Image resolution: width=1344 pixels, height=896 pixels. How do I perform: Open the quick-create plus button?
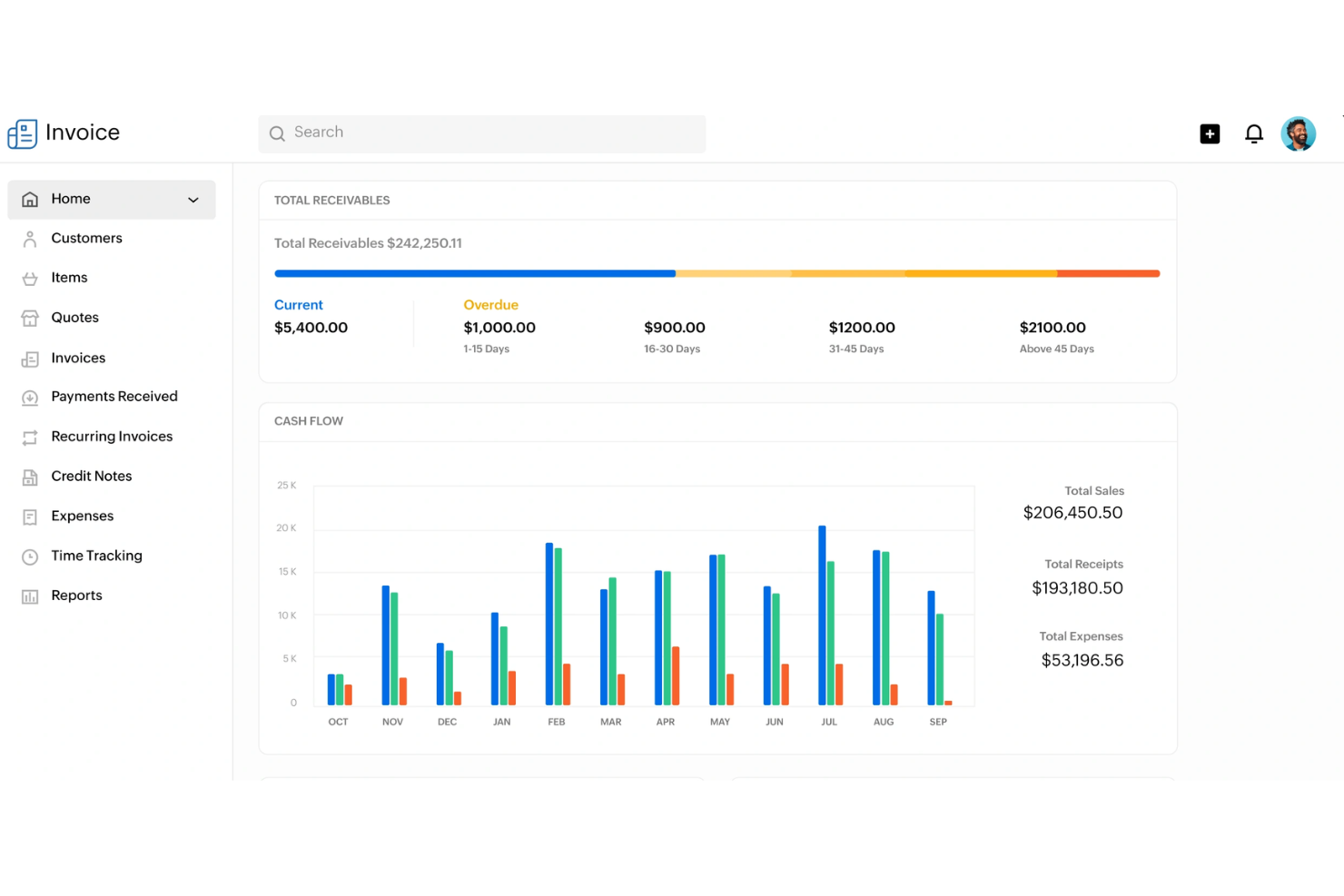click(x=1210, y=133)
